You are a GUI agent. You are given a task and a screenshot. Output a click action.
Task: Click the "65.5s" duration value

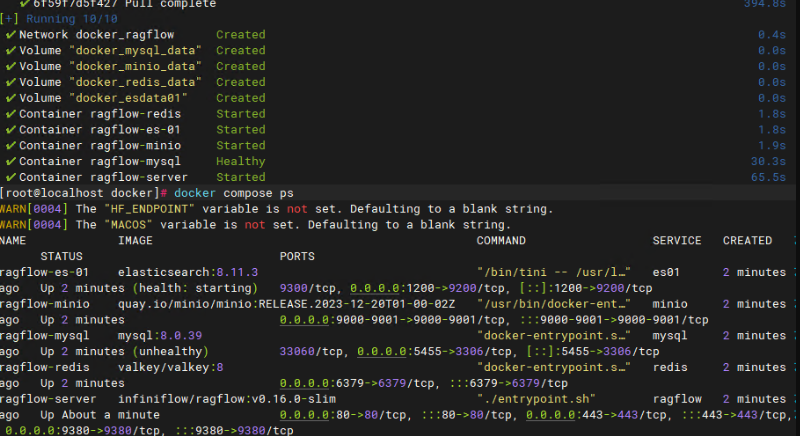pos(768,177)
